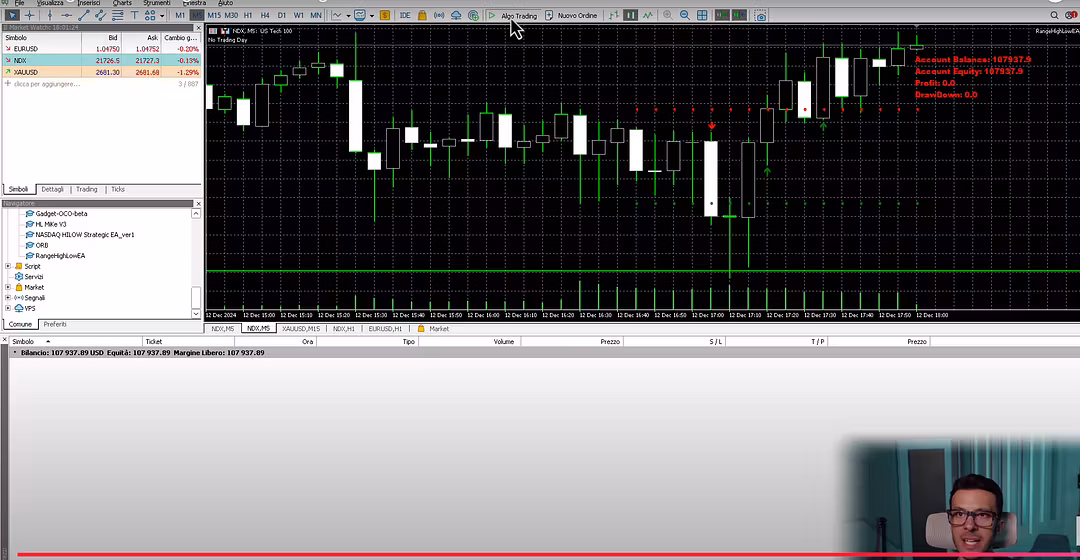
Task: Click the zoom out magnifier icon
Action: tap(685, 15)
